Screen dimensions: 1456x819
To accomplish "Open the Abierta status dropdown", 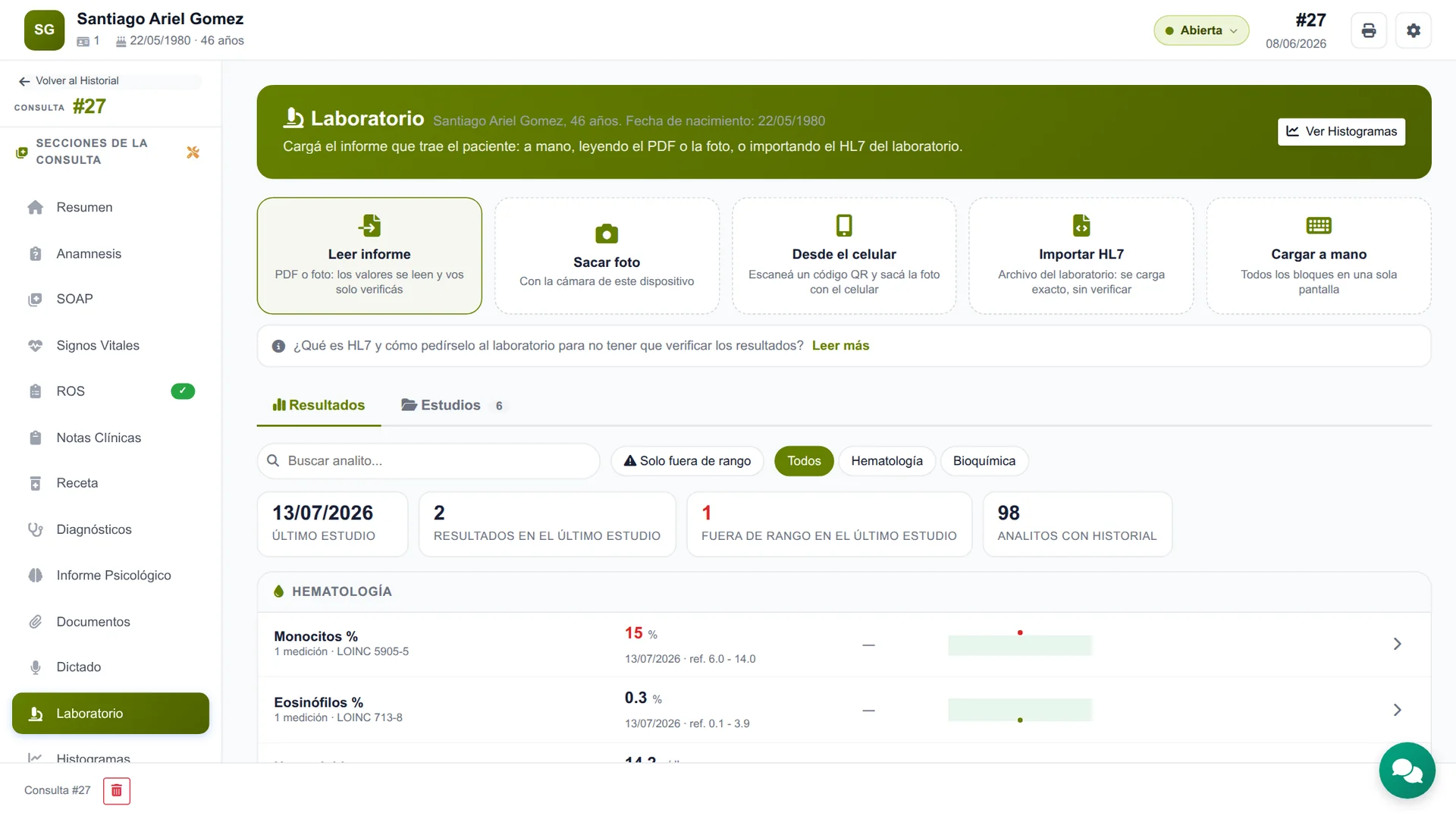I will [x=1201, y=30].
